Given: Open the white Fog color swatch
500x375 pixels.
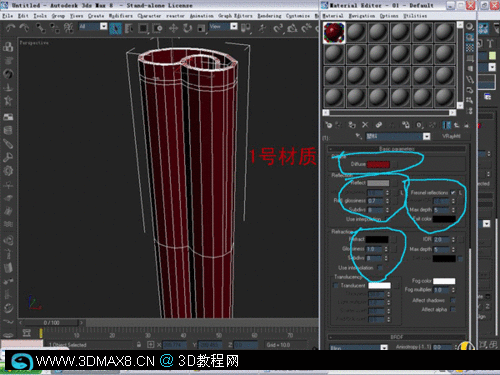Looking at the screenshot, I should pos(444,281).
